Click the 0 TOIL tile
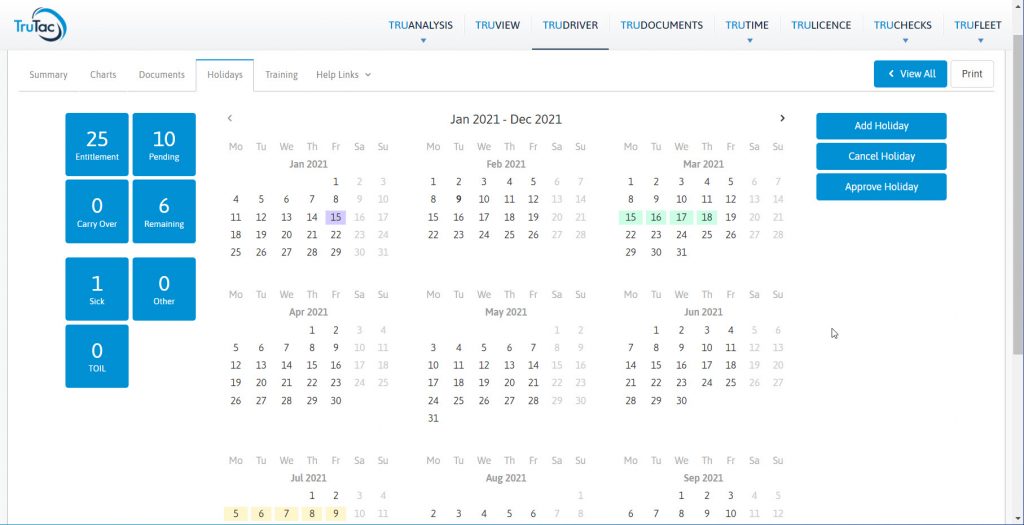This screenshot has height=525, width=1024. tap(97, 356)
